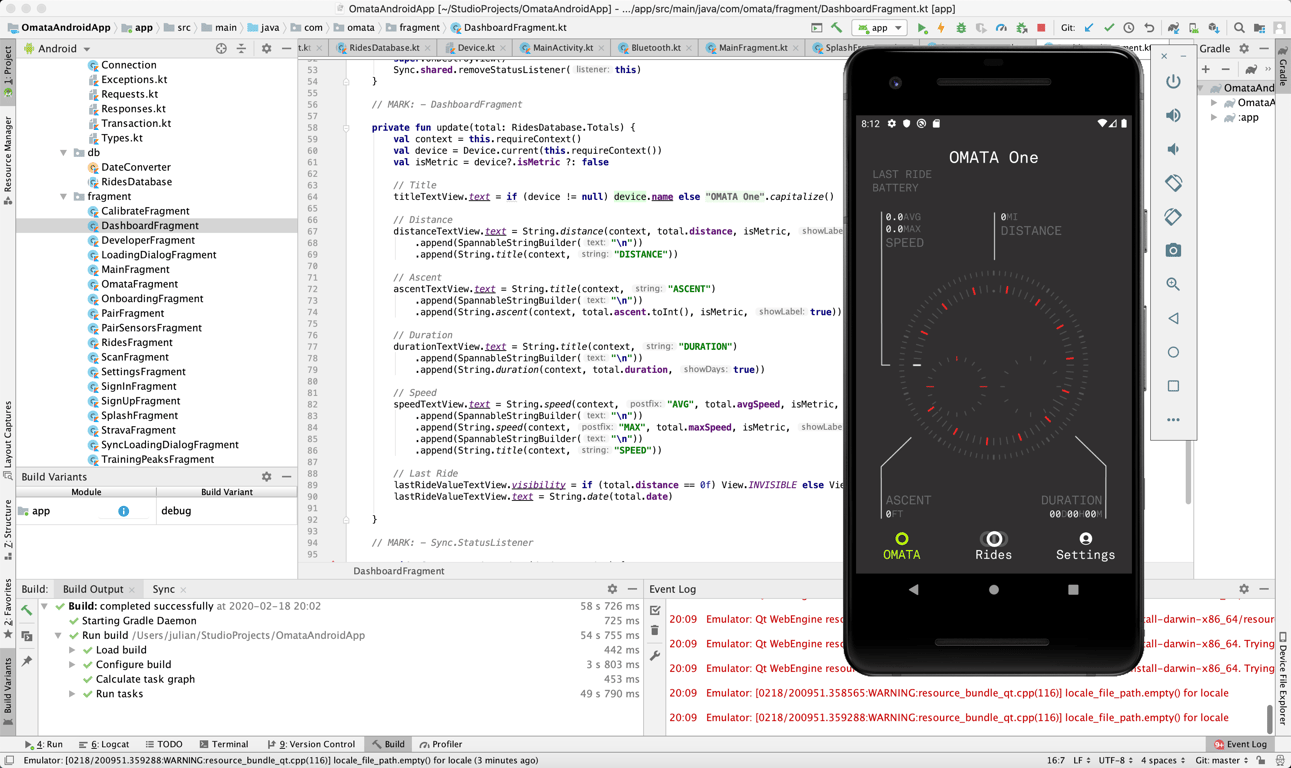Take an emulator screenshot with the camera icon

(1173, 251)
